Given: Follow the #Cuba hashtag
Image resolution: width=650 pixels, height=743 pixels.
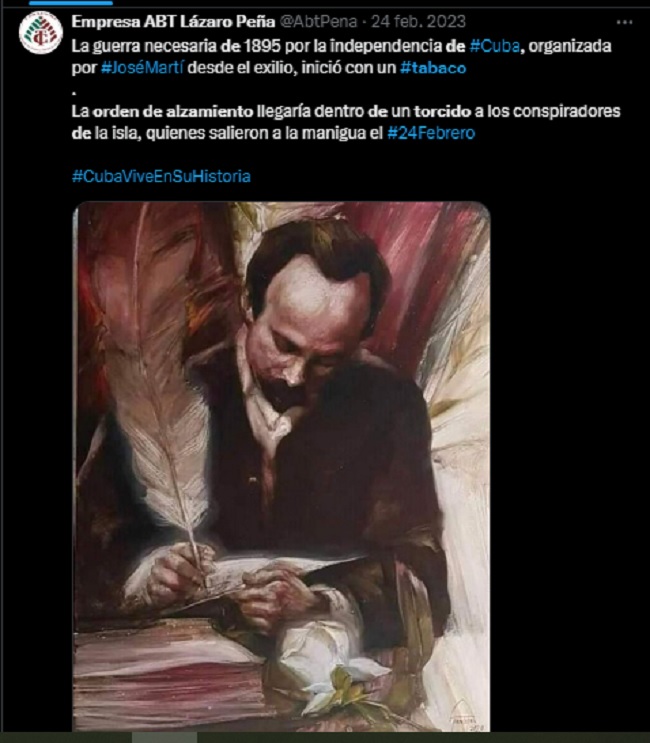Looking at the screenshot, I should click(495, 46).
